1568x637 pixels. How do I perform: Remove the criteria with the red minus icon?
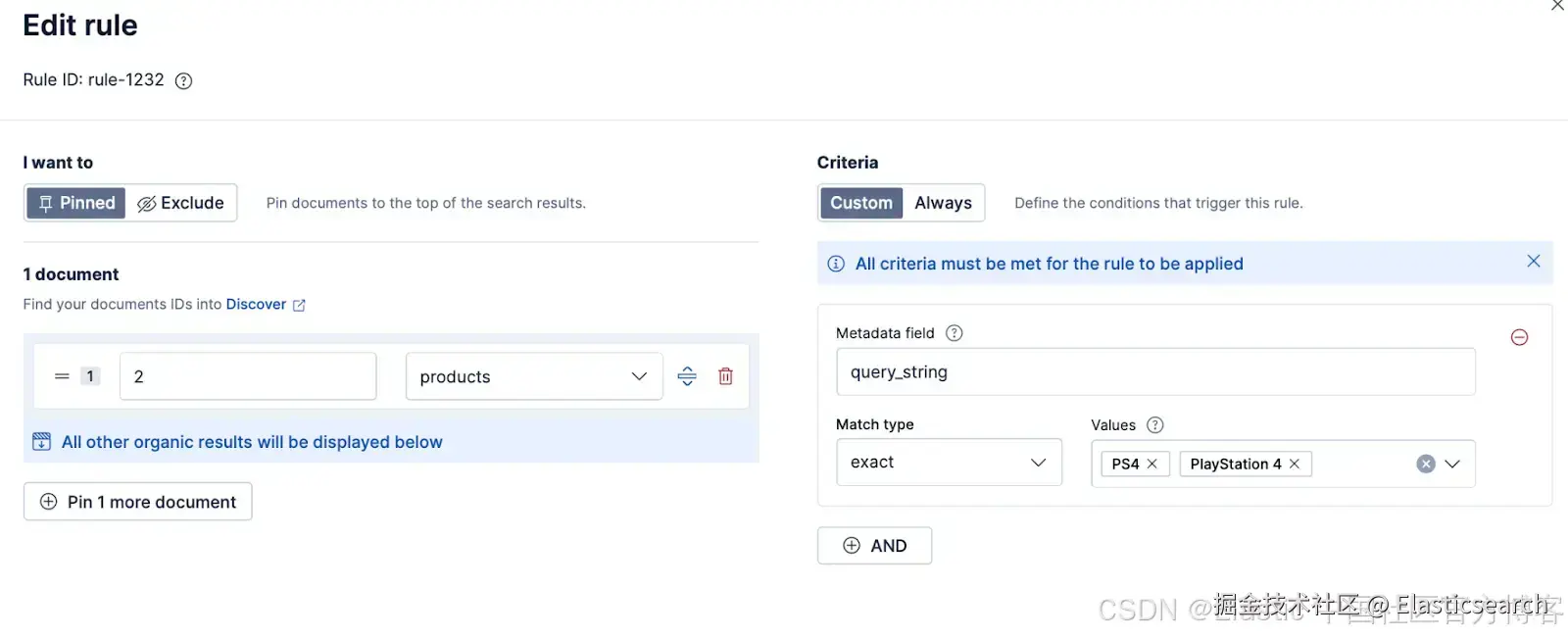[1519, 337]
